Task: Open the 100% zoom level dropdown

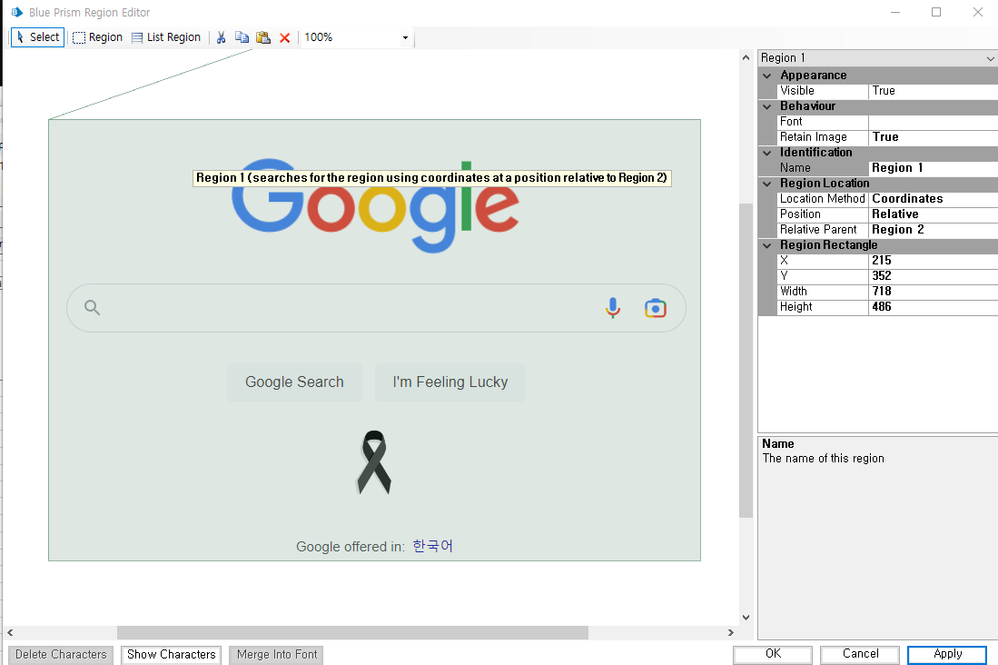Action: click(405, 38)
